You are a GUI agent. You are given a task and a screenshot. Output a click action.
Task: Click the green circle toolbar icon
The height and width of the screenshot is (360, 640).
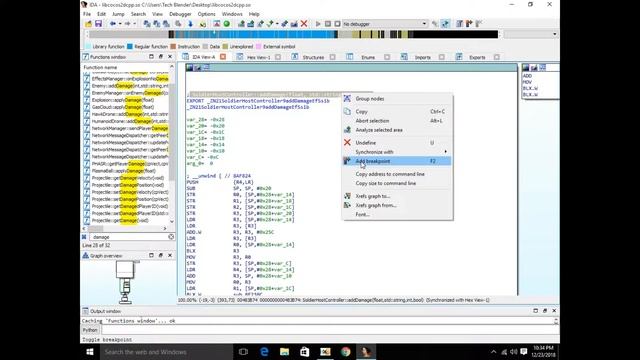pos(227,24)
